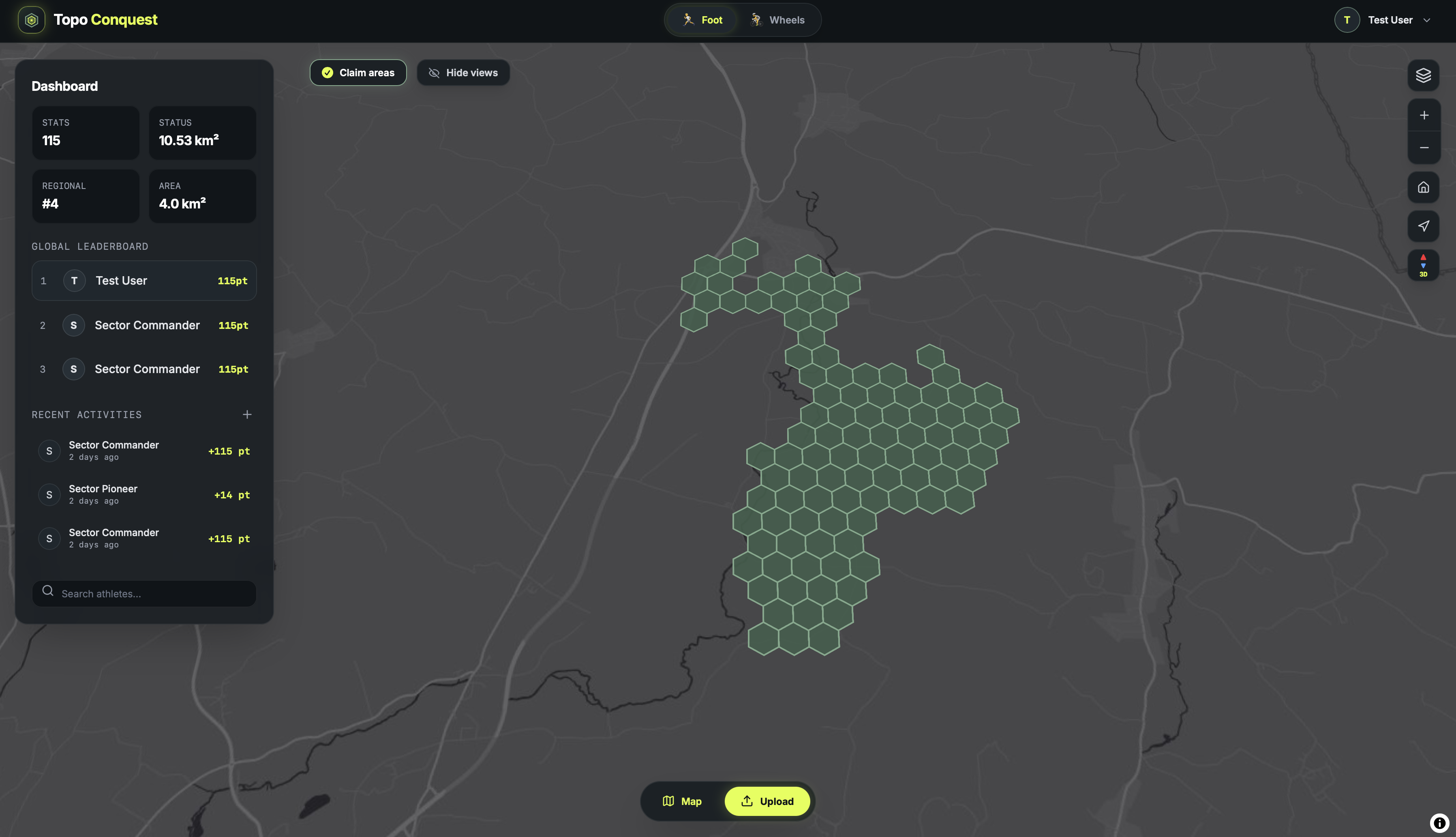Toggle the Claim areas option
Image resolution: width=1456 pixels, height=837 pixels.
click(358, 73)
